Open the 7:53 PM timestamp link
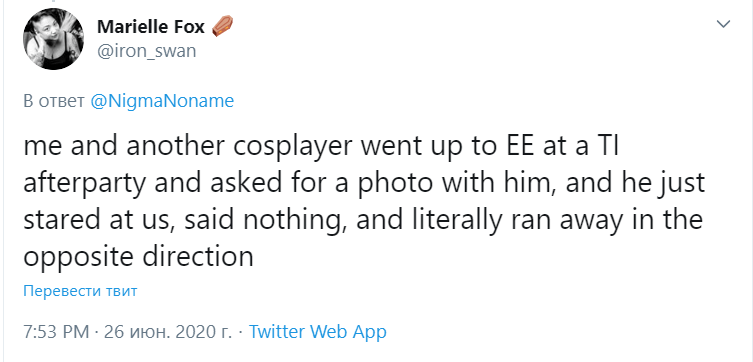The height and width of the screenshot is (362, 753). [x=56, y=331]
